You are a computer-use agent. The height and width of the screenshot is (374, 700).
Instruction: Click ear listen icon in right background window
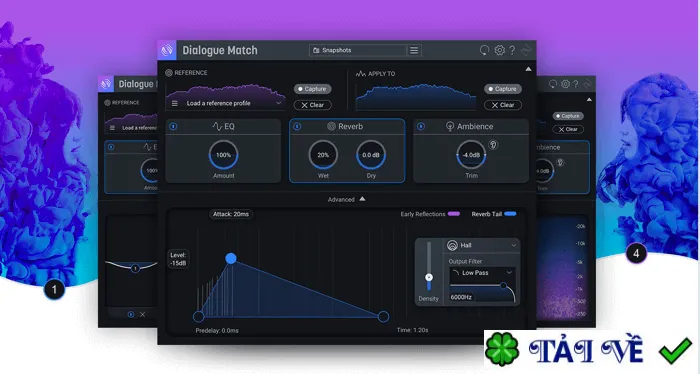pyautogui.click(x=560, y=163)
